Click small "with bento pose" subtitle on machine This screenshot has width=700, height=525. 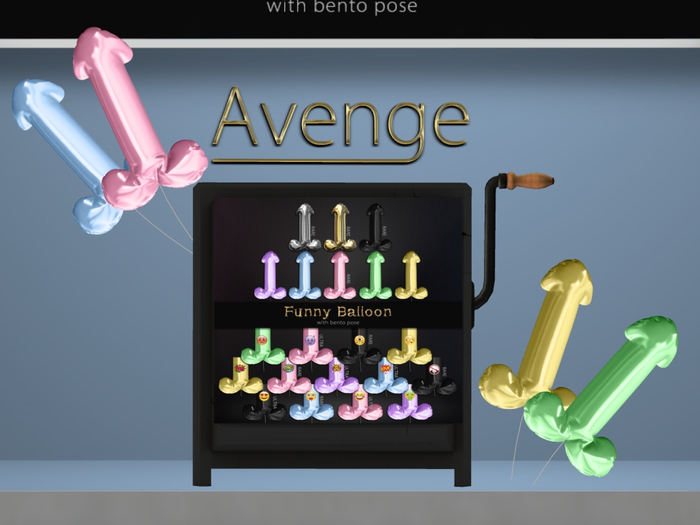(x=338, y=322)
